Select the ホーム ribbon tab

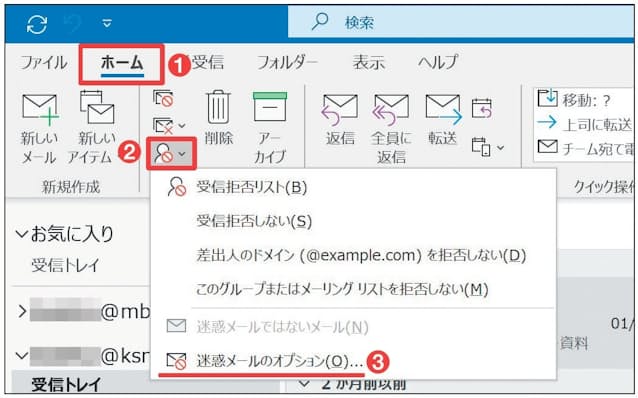(122, 63)
